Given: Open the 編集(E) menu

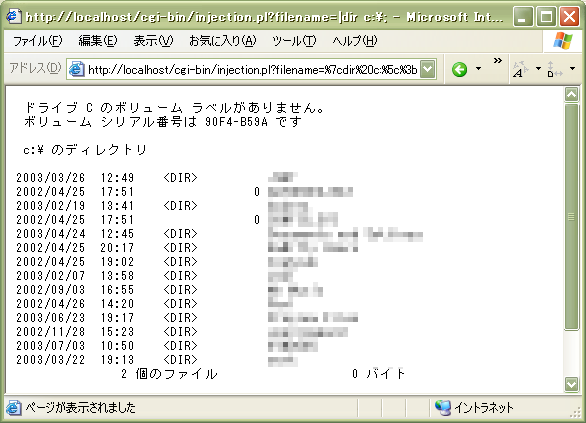Looking at the screenshot, I should pos(98,41).
